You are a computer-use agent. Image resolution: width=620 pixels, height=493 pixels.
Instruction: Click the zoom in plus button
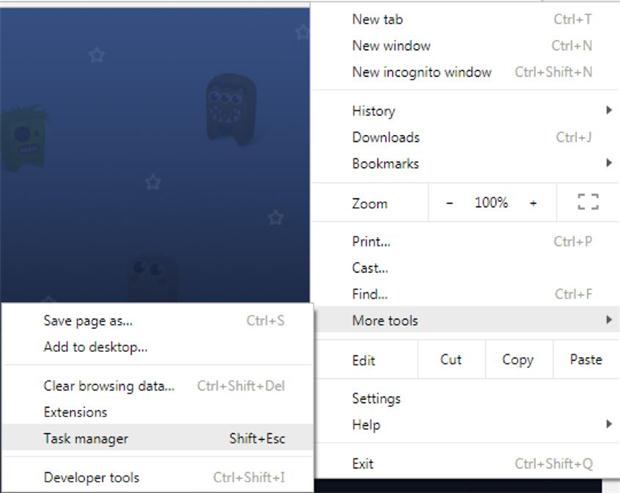click(x=533, y=203)
